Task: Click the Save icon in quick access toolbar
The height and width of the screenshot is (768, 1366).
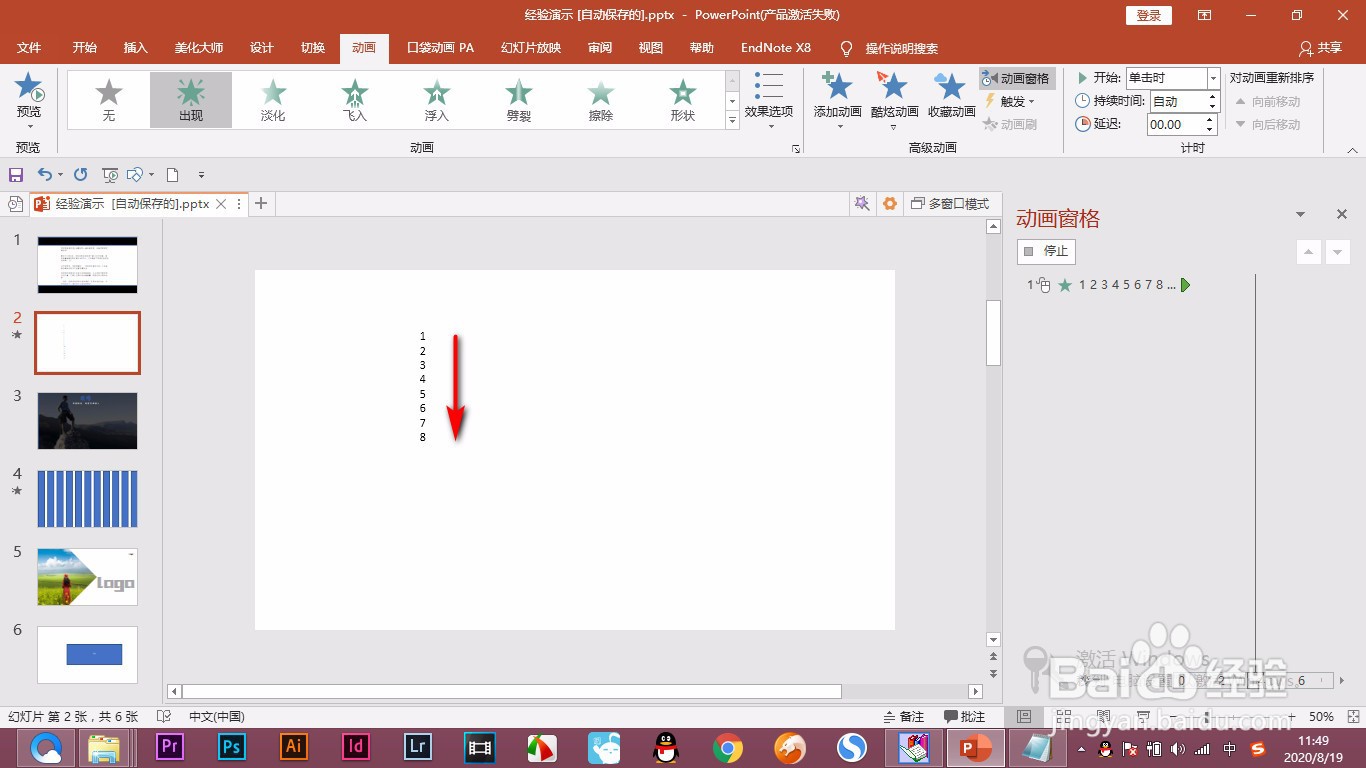Action: (x=15, y=174)
